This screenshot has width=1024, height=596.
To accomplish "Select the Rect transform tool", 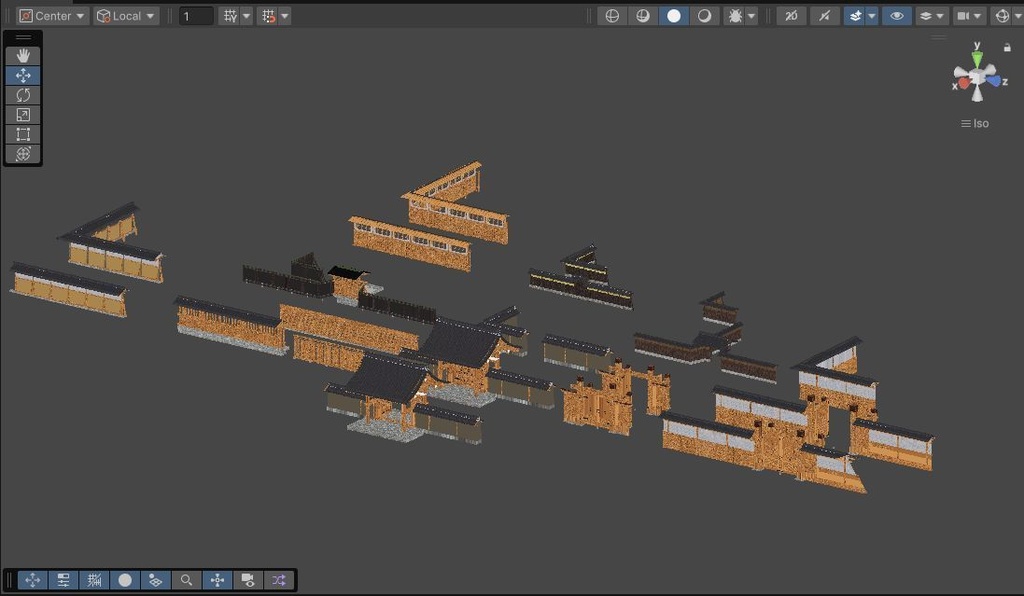I will point(23,134).
